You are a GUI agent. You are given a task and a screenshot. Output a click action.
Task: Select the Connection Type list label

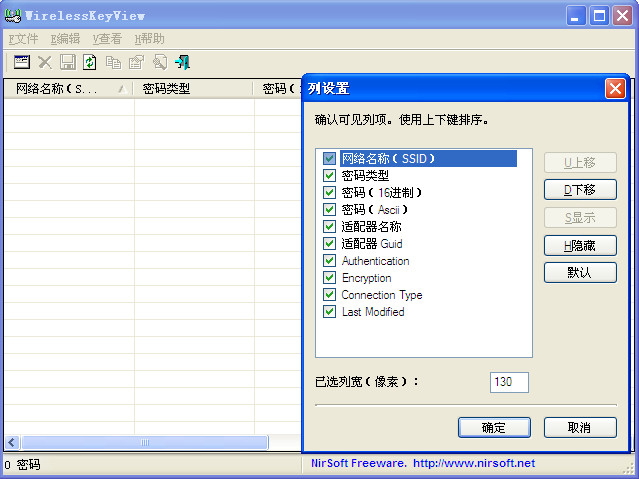click(x=382, y=294)
